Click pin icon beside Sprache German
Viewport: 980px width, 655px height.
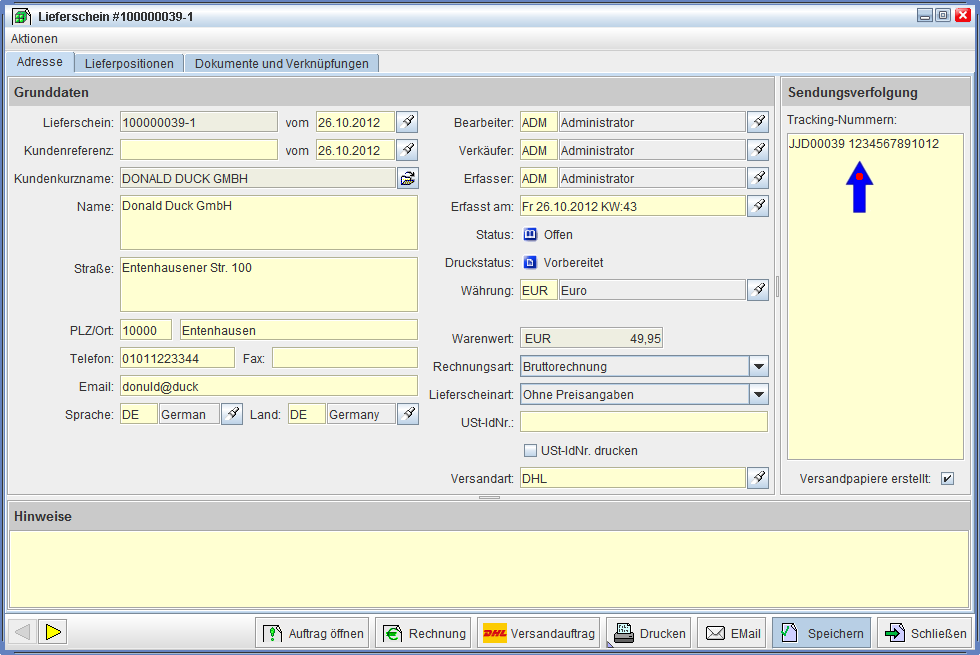pos(232,414)
